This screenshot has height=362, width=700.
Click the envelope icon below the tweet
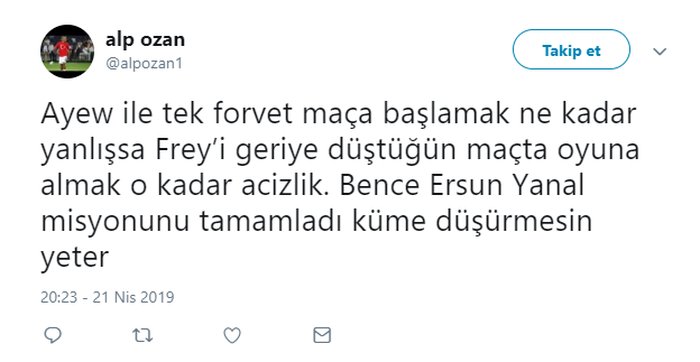tap(322, 335)
